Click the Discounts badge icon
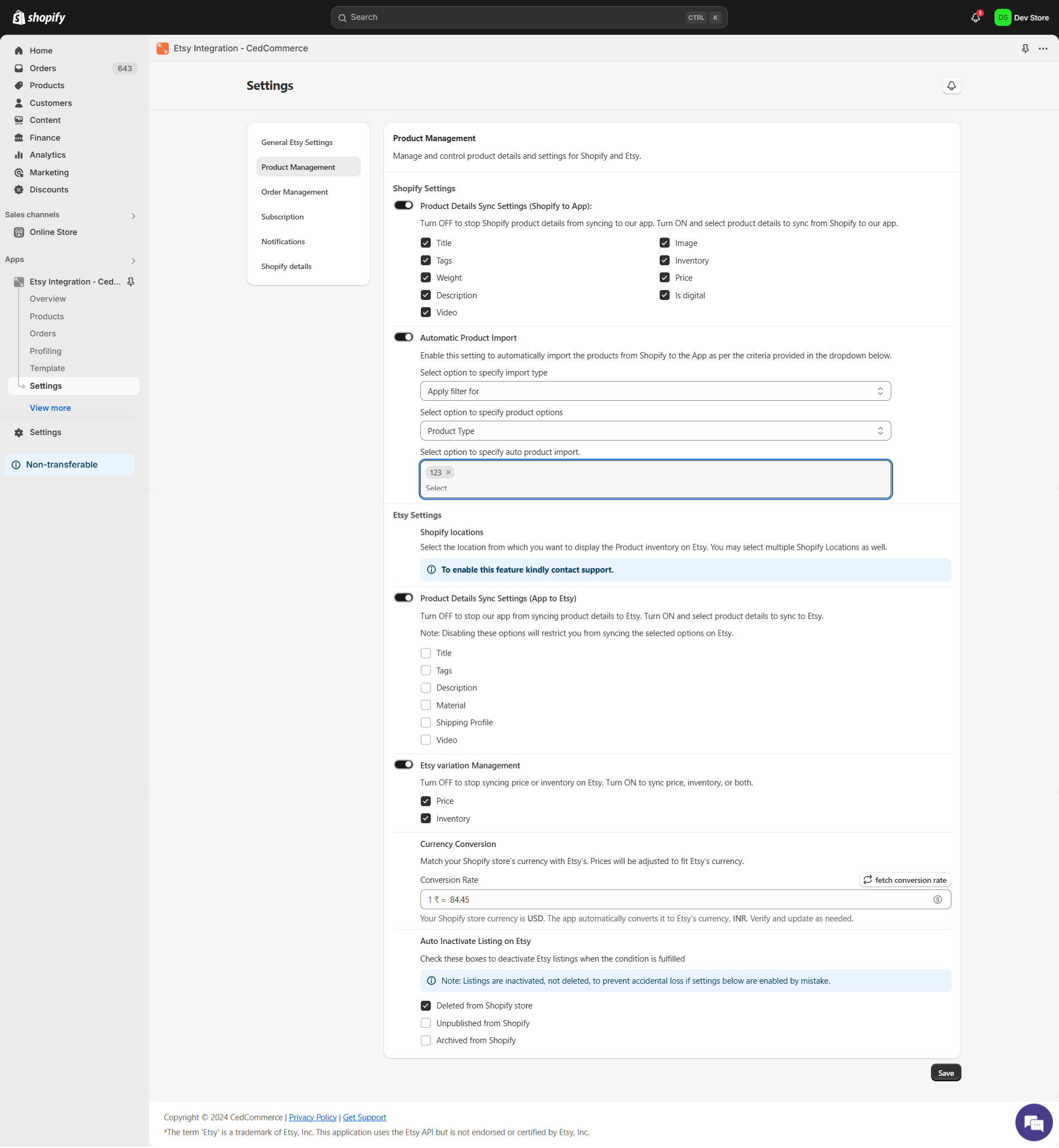Viewport: 1059px width, 1148px height. [x=19, y=190]
